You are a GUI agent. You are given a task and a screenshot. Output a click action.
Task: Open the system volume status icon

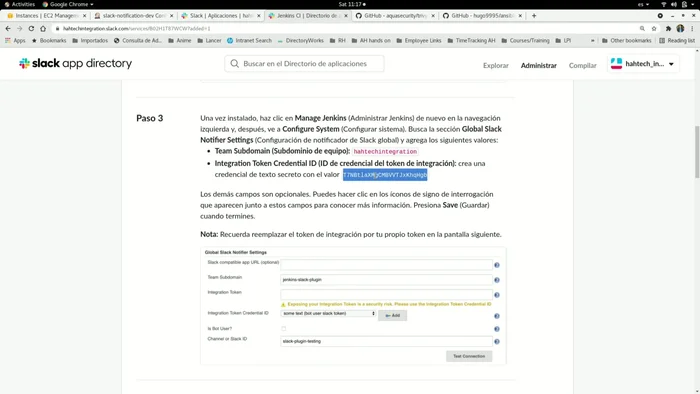pyautogui.click(x=674, y=4)
